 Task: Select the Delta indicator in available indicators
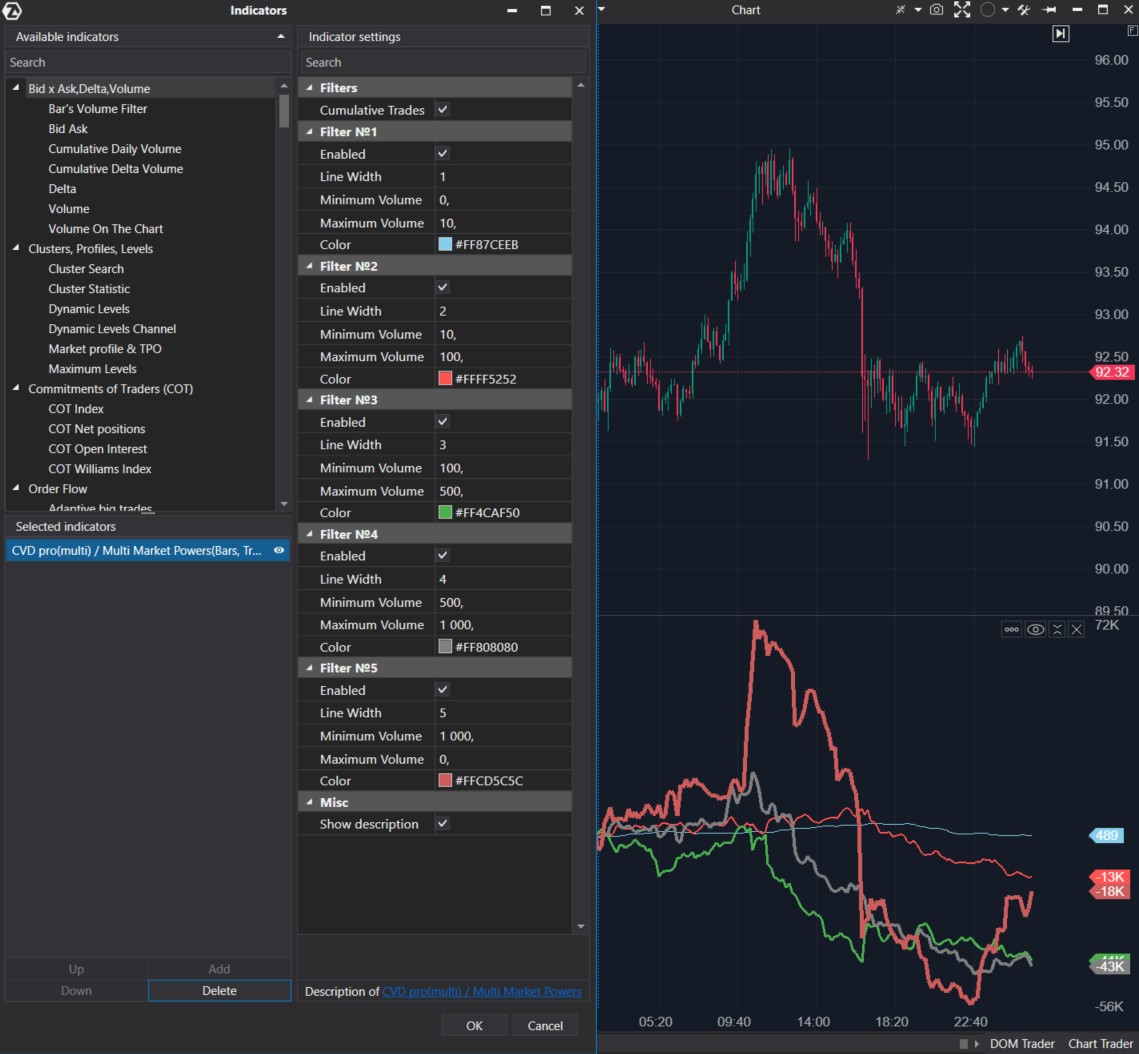click(62, 188)
